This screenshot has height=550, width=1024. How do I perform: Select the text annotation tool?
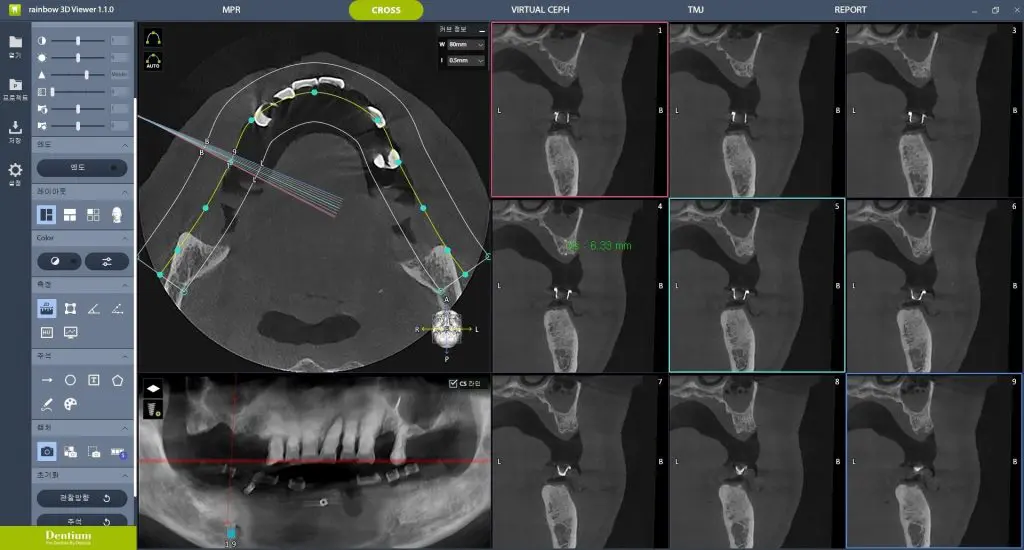click(94, 380)
